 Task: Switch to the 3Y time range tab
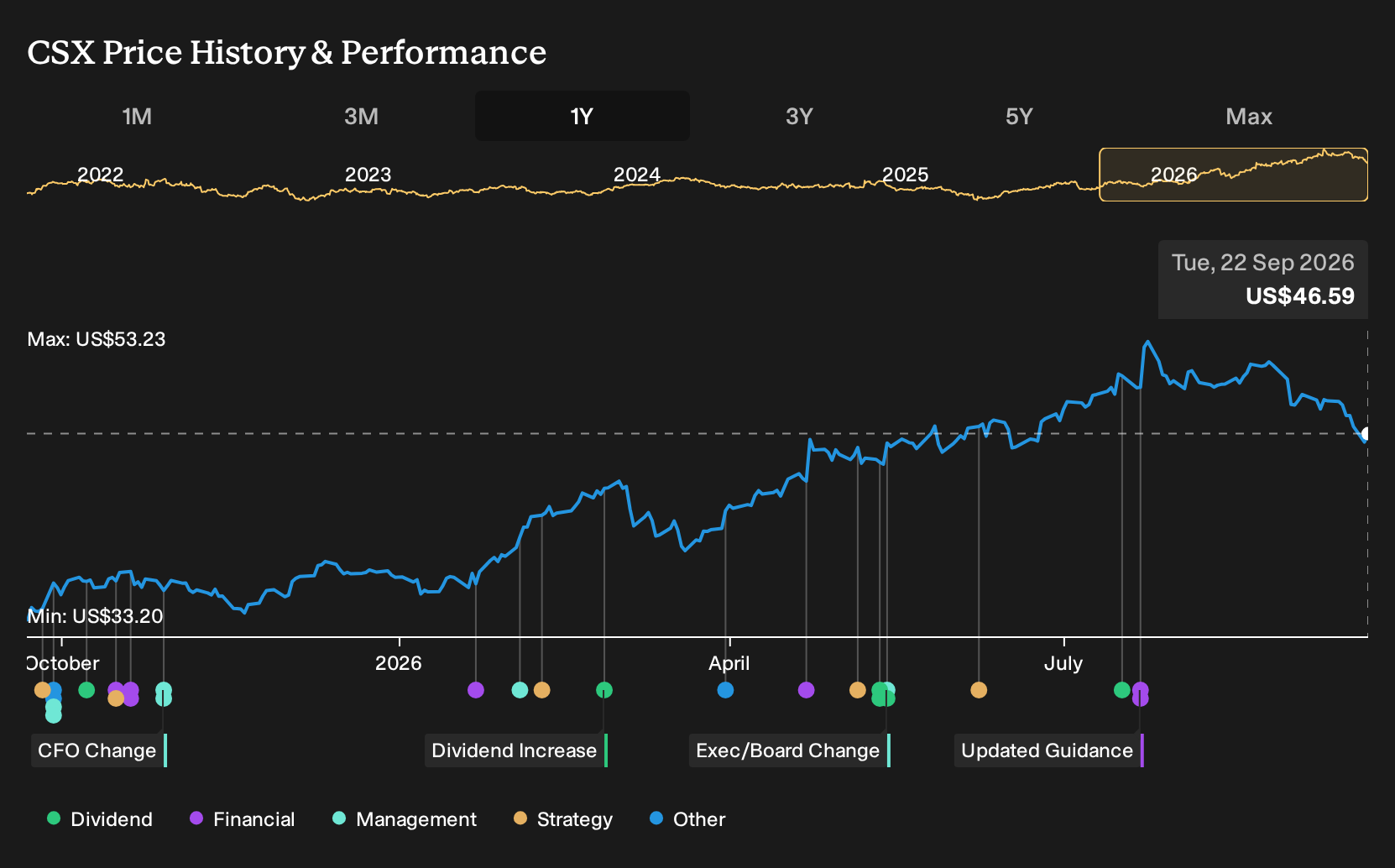pyautogui.click(x=799, y=116)
